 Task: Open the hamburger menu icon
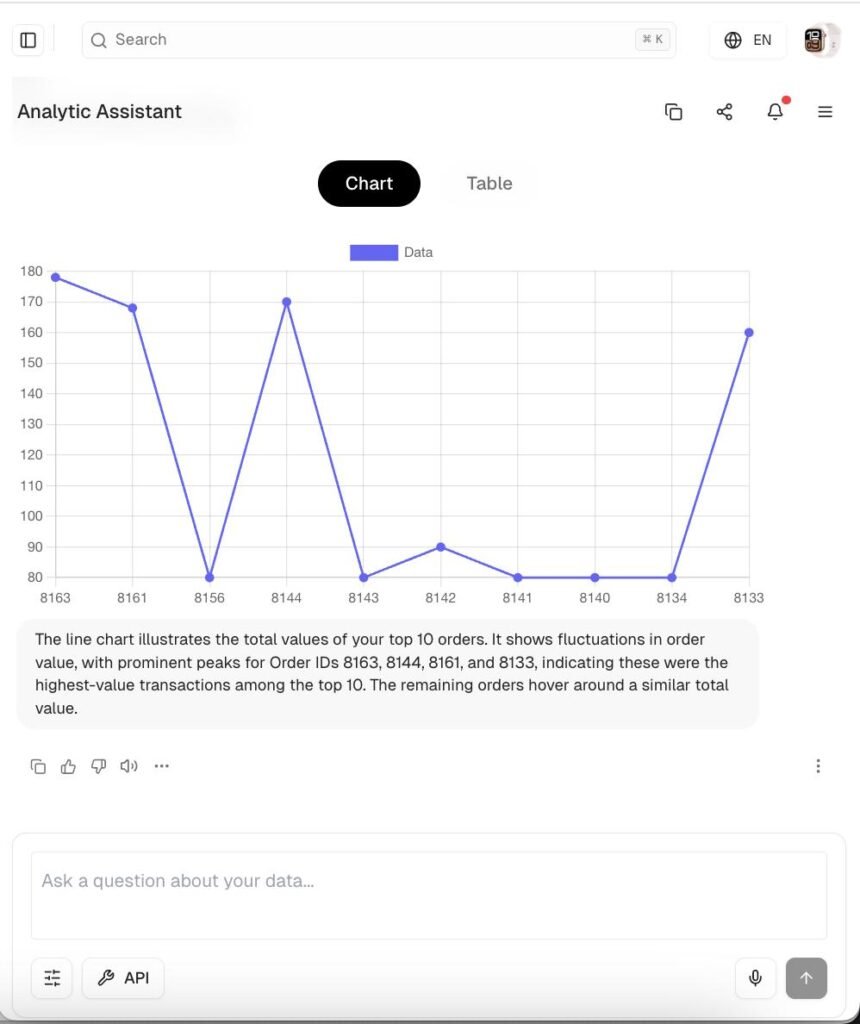tap(825, 112)
